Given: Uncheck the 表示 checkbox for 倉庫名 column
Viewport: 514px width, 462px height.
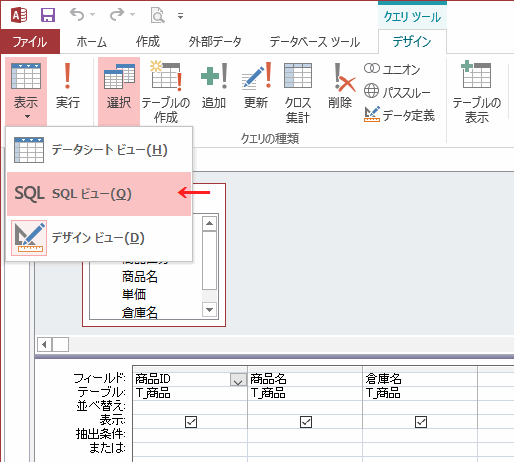Looking at the screenshot, I should 421,422.
